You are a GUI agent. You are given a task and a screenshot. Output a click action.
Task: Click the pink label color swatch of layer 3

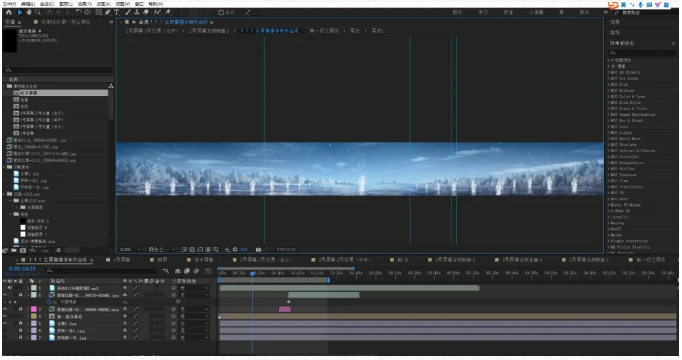33,309
